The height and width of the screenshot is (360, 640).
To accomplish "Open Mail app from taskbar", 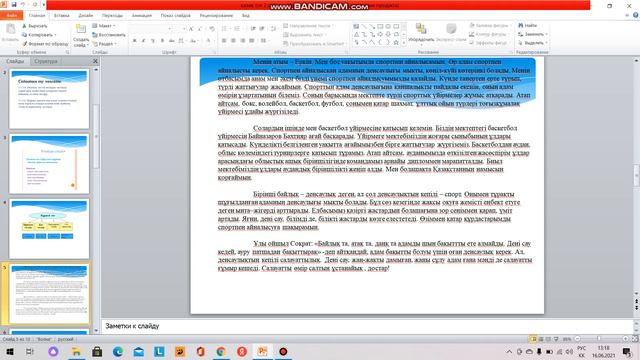I will pyautogui.click(x=138, y=351).
